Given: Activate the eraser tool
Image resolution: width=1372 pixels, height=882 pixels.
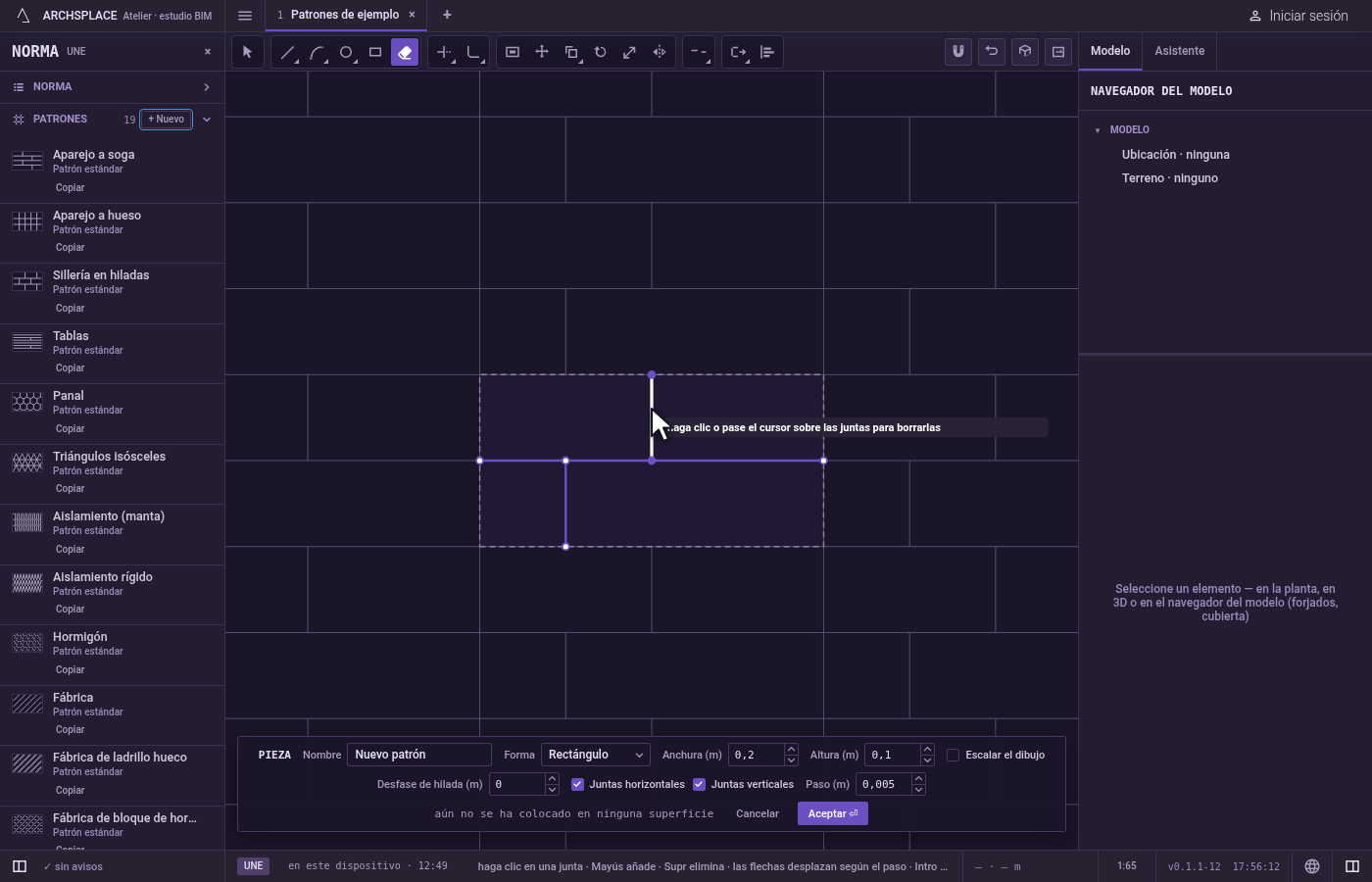Looking at the screenshot, I should [x=405, y=52].
